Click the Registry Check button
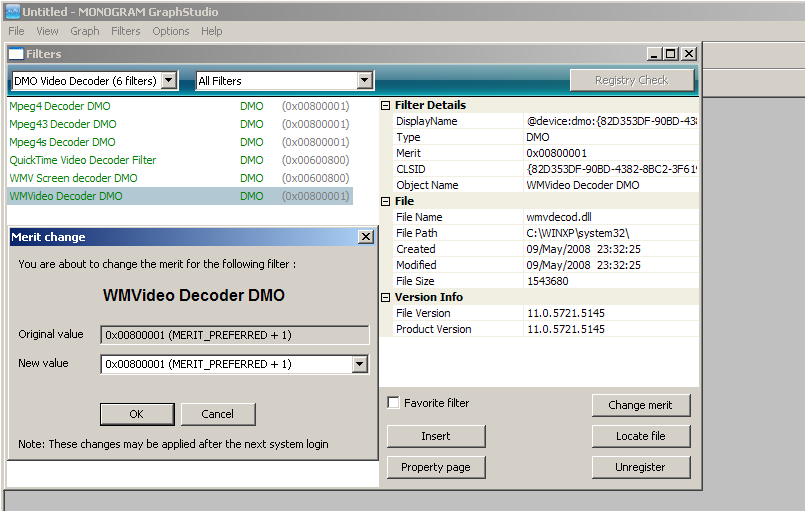Screen dimensions: 805x511 (632, 80)
